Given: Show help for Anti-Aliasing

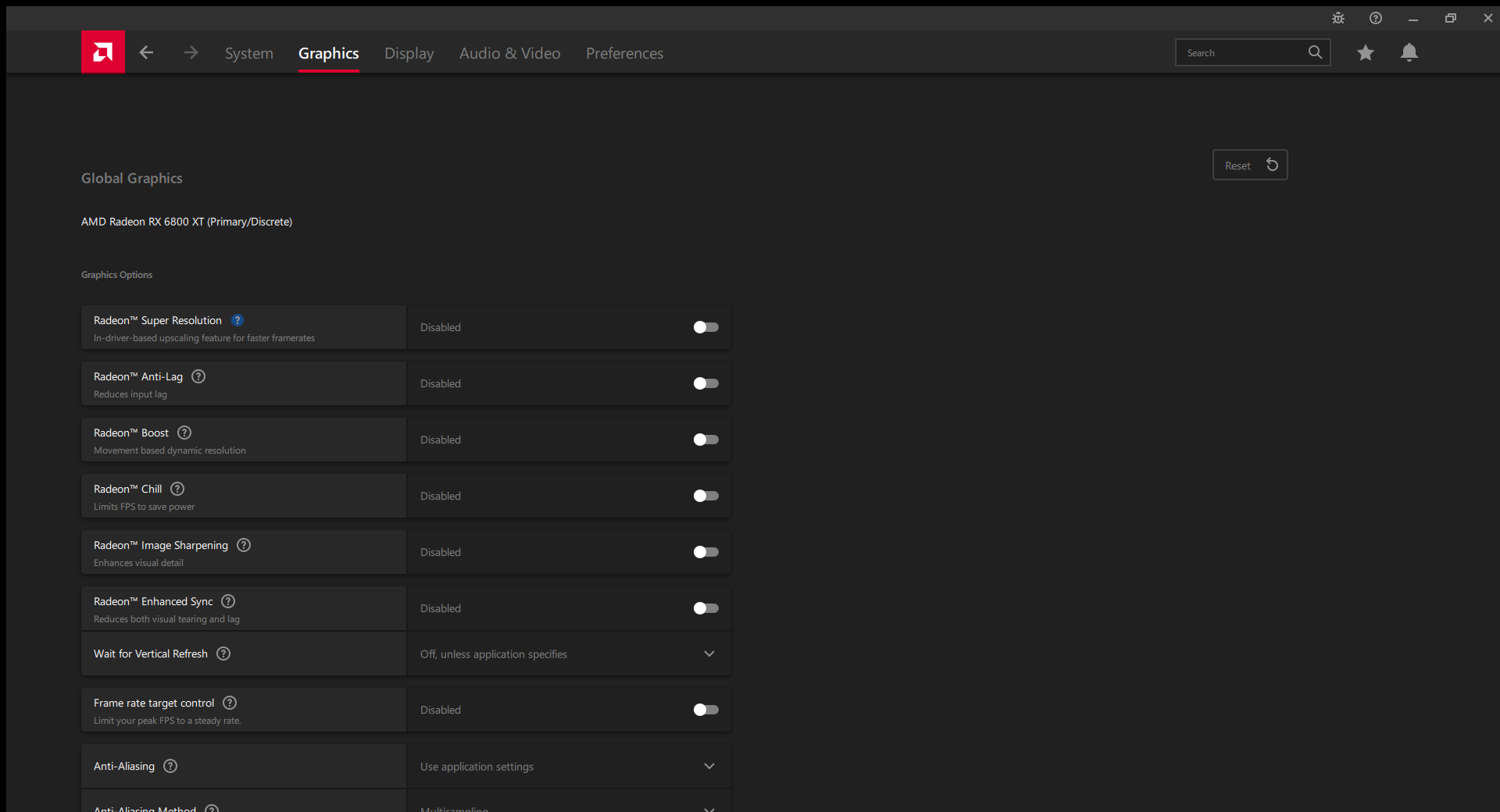Looking at the screenshot, I should coord(170,766).
